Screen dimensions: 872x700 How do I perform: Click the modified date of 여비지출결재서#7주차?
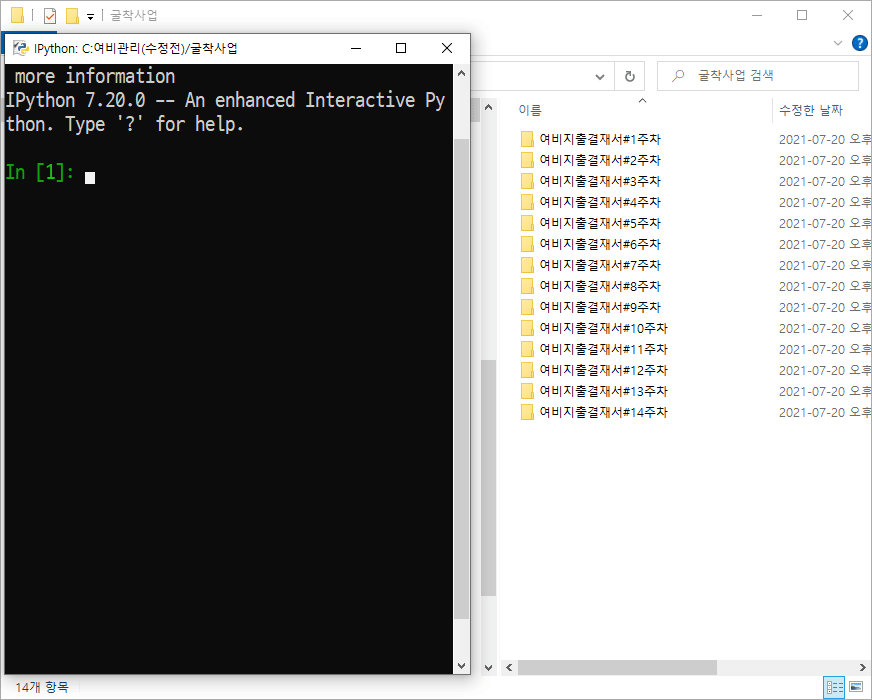click(825, 265)
